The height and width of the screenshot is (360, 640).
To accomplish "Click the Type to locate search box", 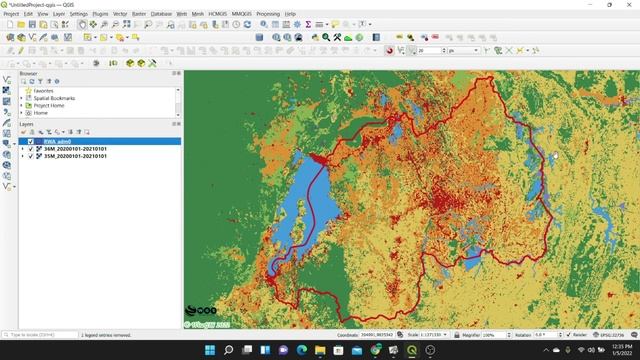I will point(40,335).
